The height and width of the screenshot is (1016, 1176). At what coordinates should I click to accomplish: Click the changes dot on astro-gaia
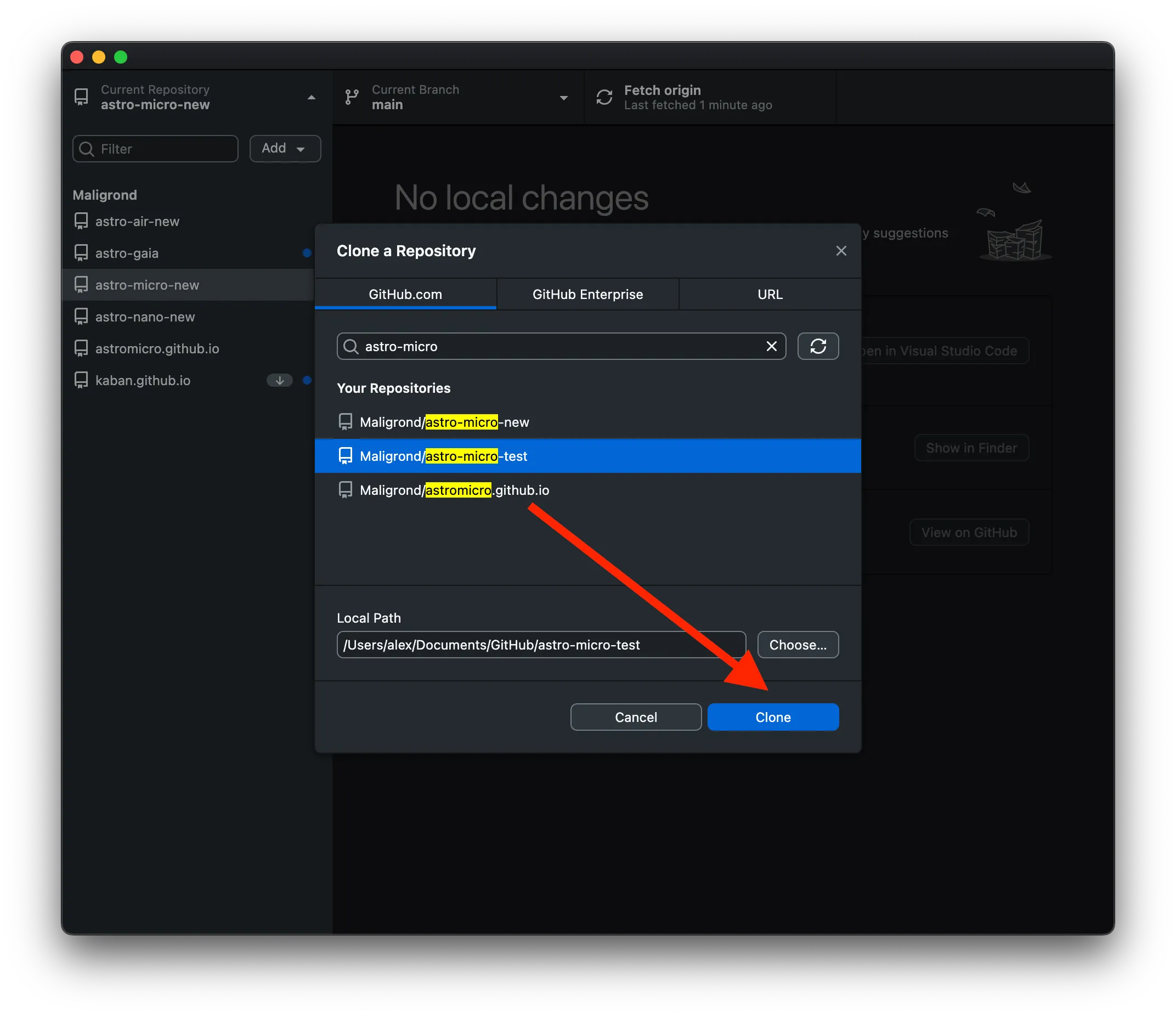[307, 253]
